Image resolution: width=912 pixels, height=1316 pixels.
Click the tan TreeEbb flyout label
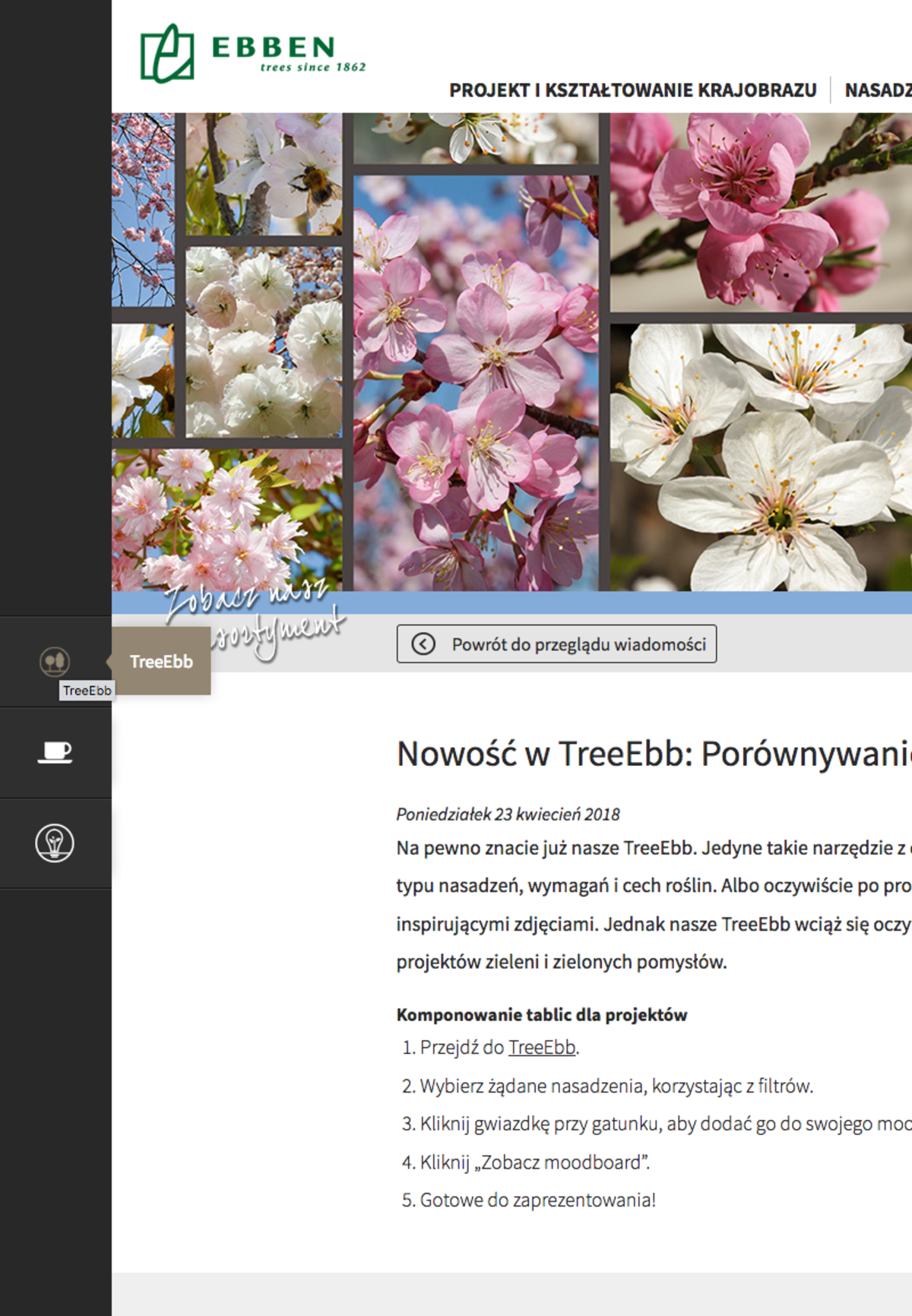point(161,662)
